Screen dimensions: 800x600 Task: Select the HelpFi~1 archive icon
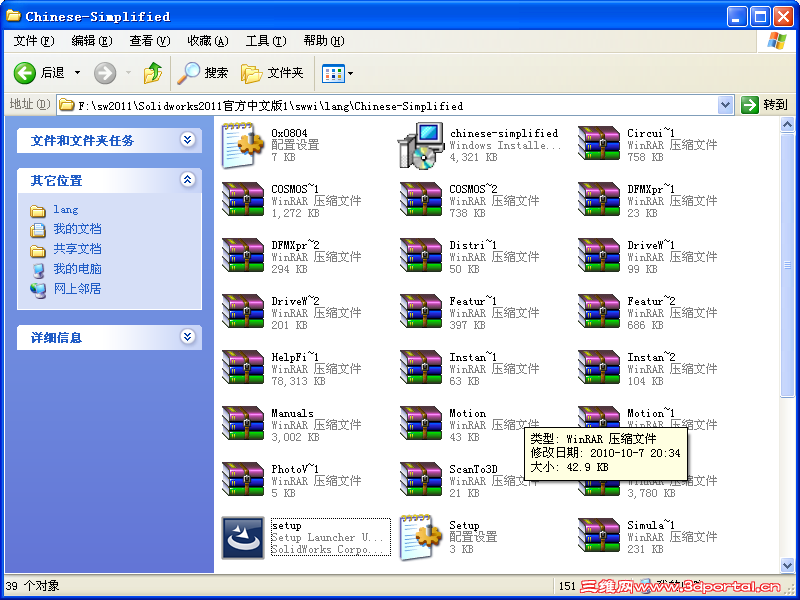[243, 368]
